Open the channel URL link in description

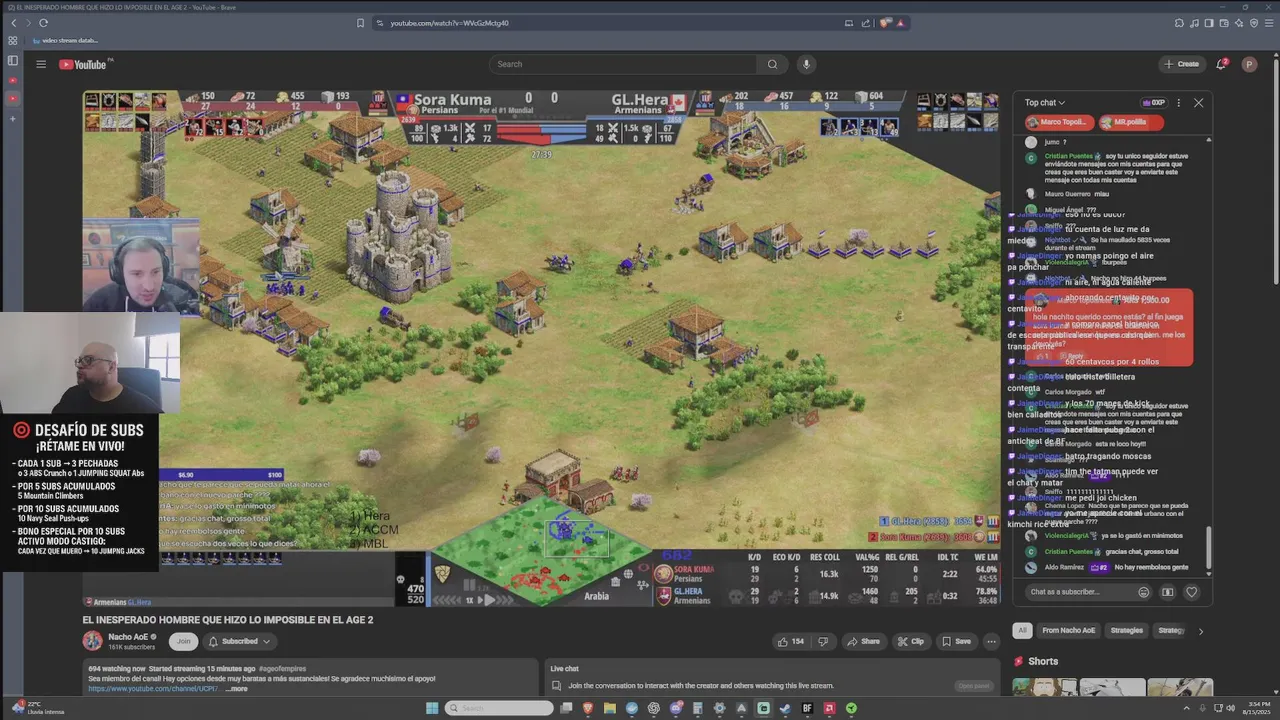pos(153,688)
